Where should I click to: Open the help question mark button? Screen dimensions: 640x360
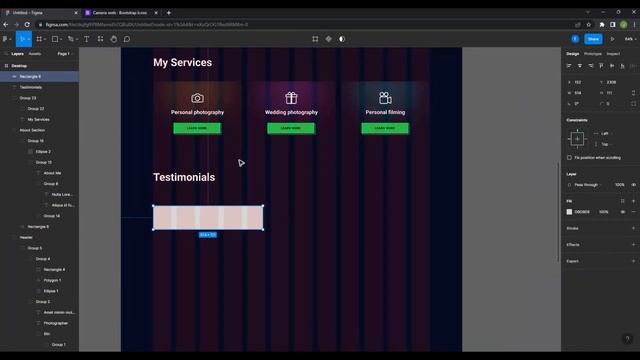[628, 339]
